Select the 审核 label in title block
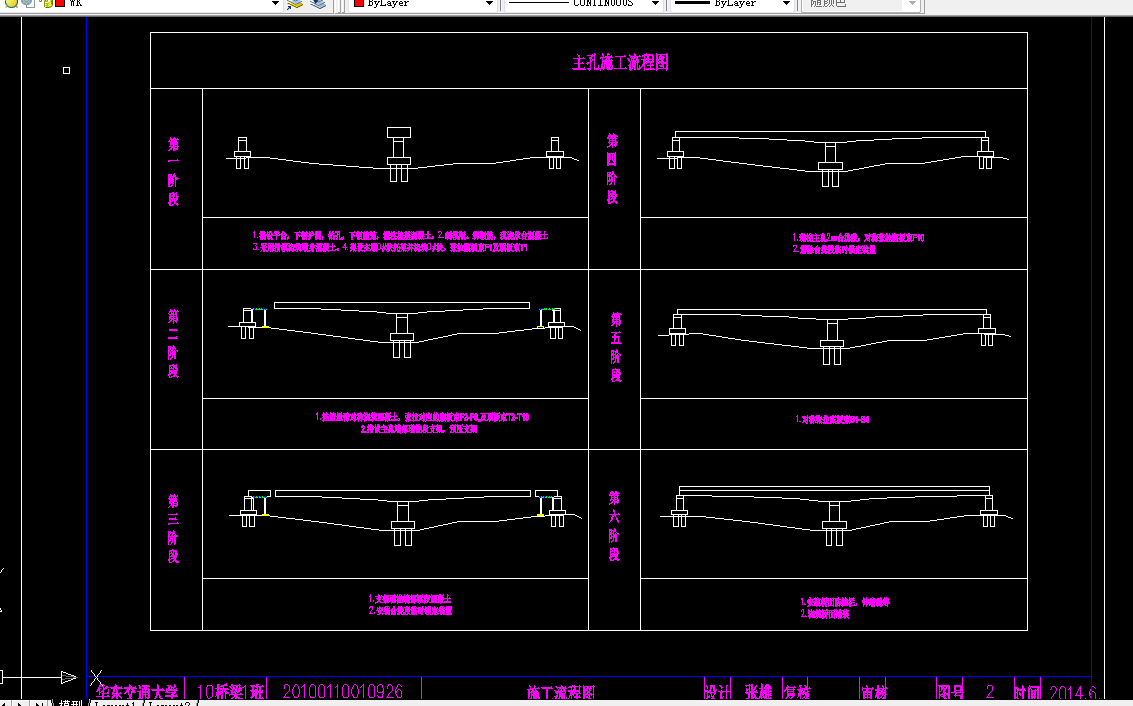Viewport: 1133px width, 706px height. point(874,692)
